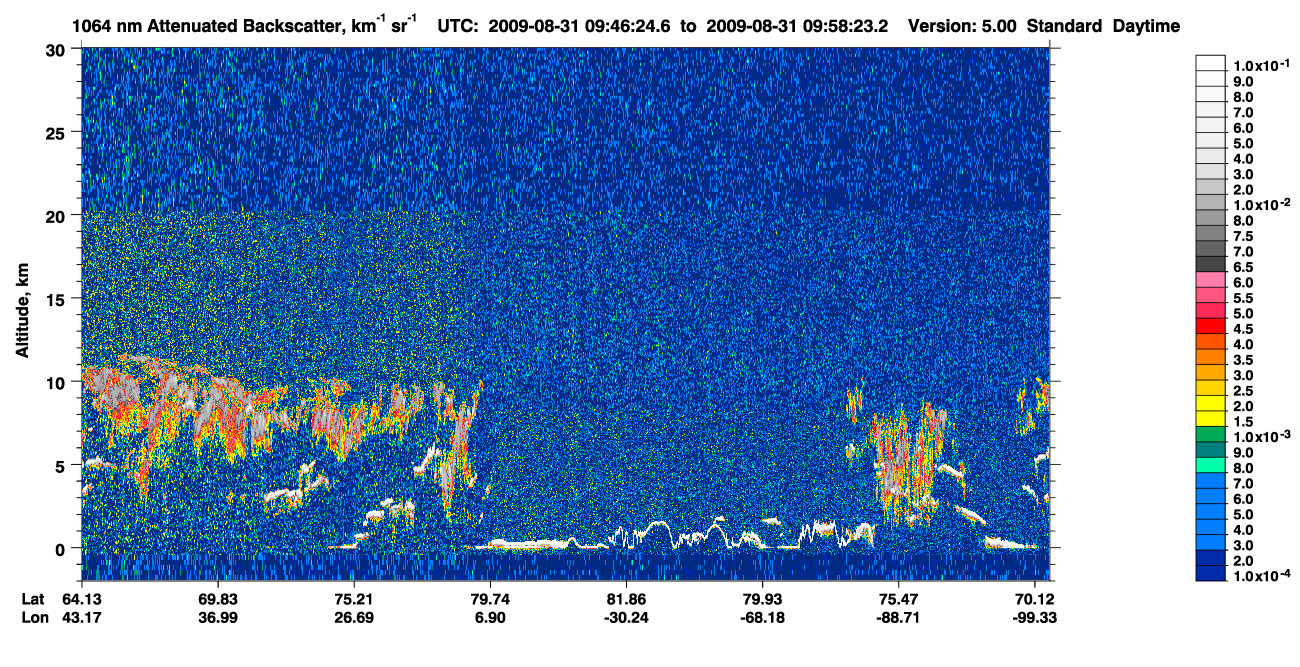Select the dark gray 6.5 legend swatch
Viewport: 1300px width, 667px height.
point(1210,264)
